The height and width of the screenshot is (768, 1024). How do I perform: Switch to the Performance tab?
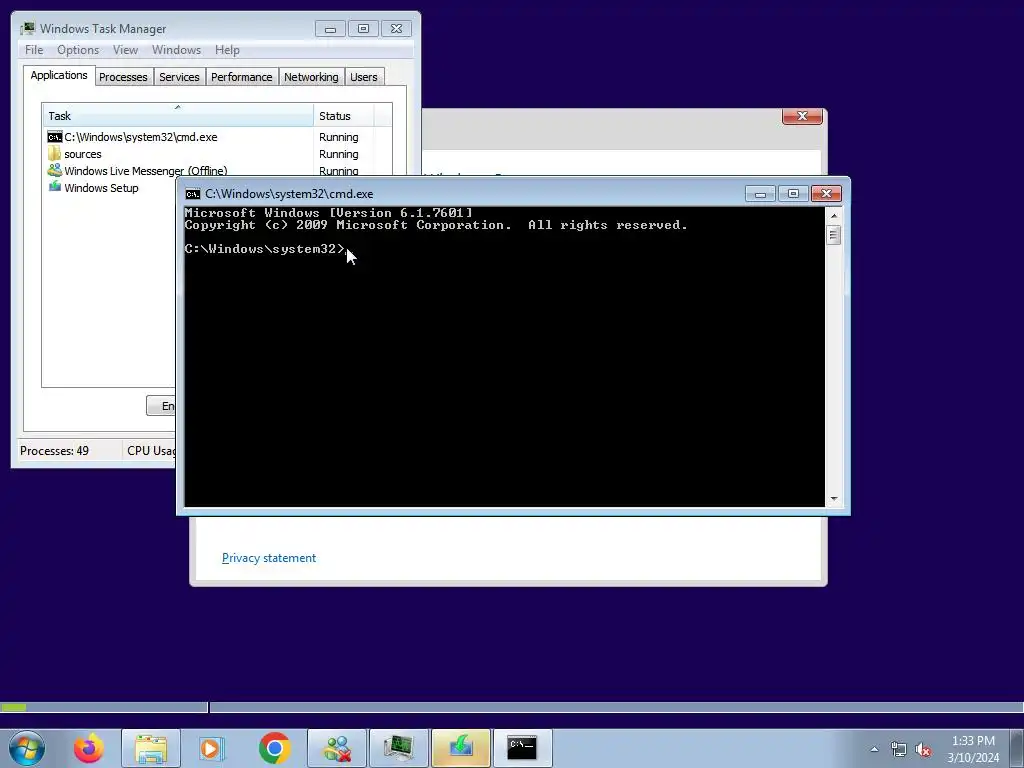click(242, 77)
